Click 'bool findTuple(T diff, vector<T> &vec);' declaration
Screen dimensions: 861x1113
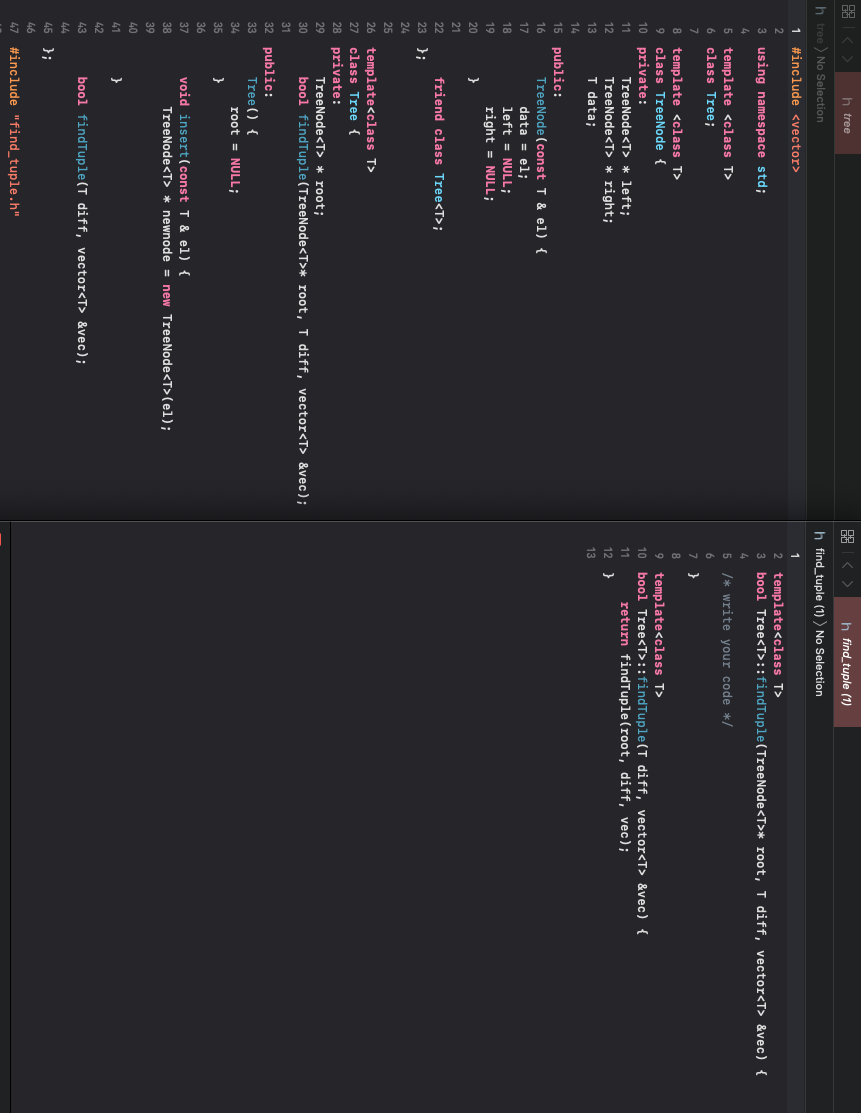coord(80,220)
